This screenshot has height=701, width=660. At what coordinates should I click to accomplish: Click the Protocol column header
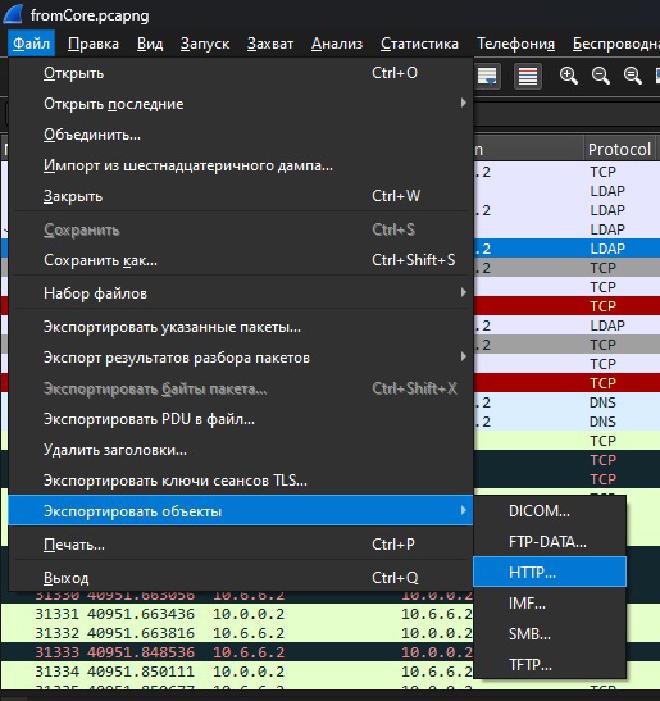pyautogui.click(x=620, y=149)
